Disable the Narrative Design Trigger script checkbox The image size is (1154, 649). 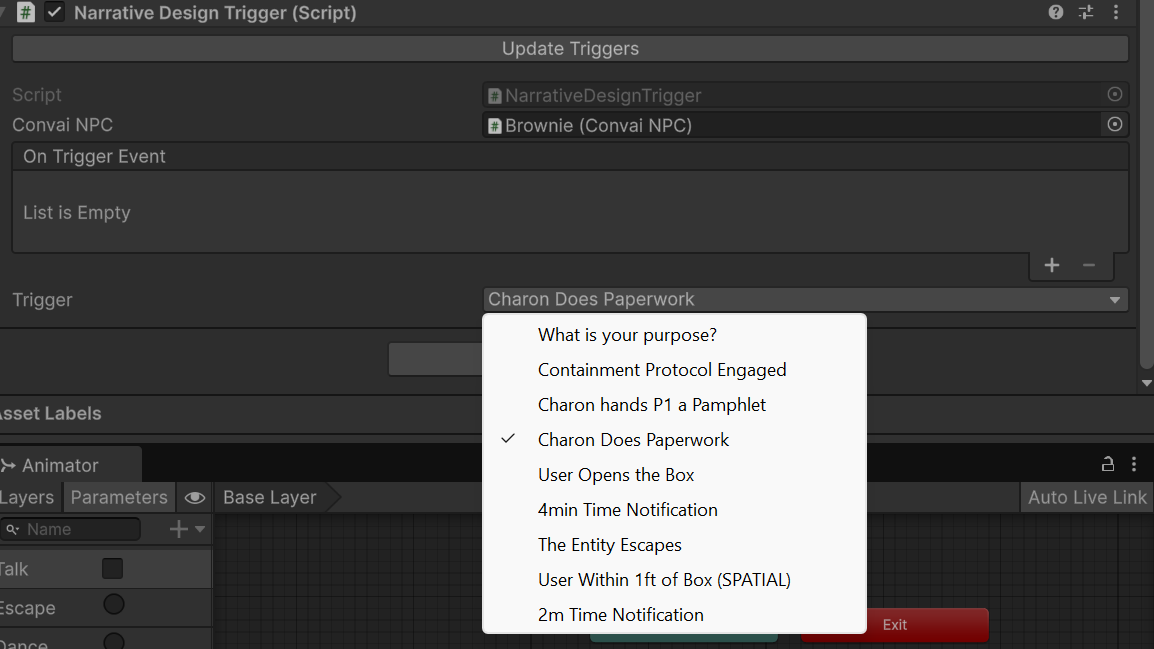(x=55, y=13)
